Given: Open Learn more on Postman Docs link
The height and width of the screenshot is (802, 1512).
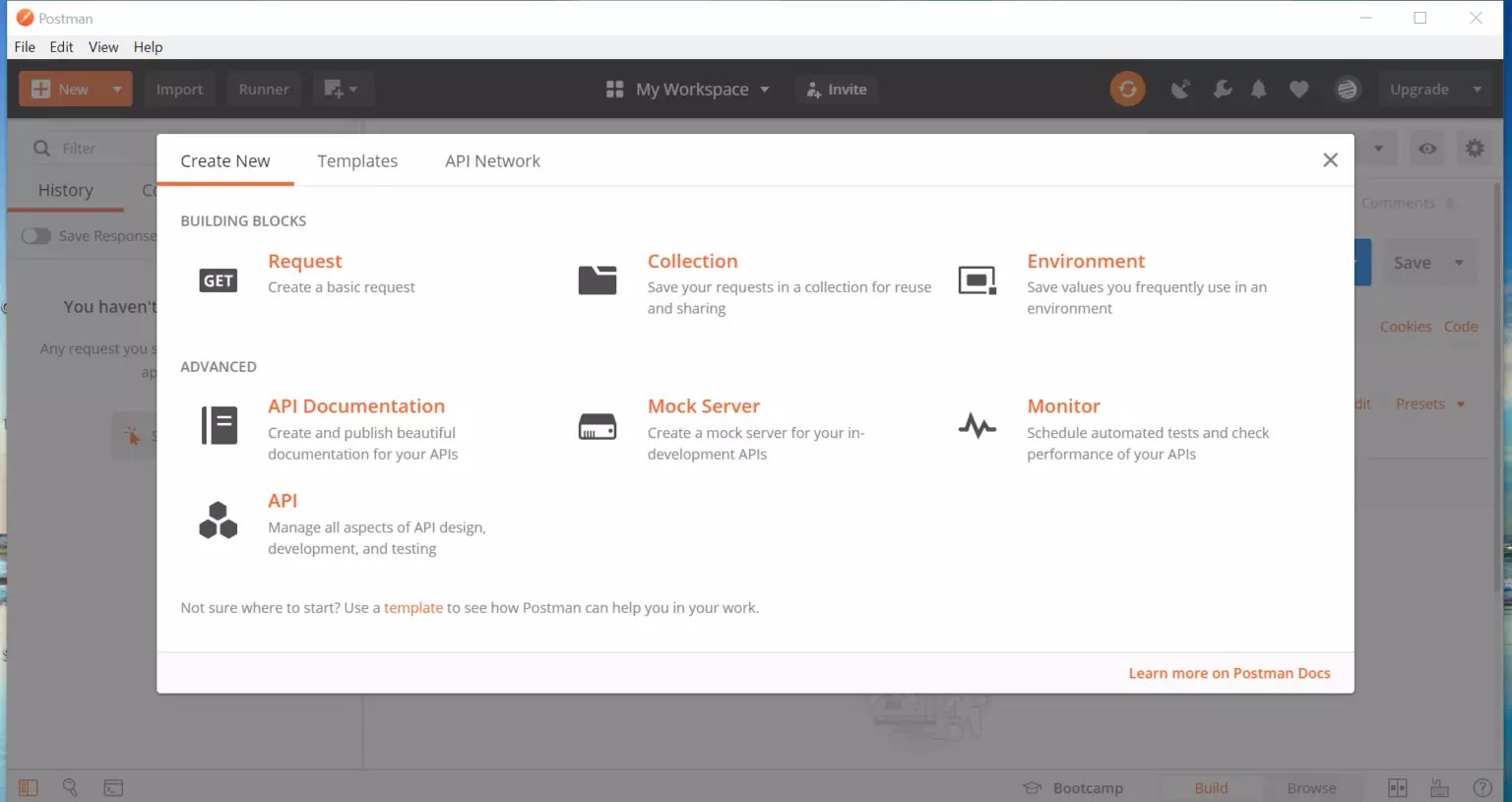Looking at the screenshot, I should point(1229,673).
